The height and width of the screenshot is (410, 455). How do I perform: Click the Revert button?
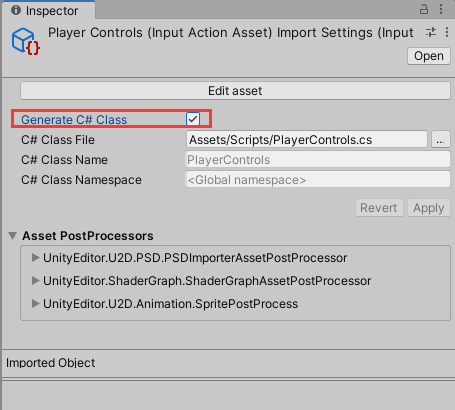click(379, 208)
